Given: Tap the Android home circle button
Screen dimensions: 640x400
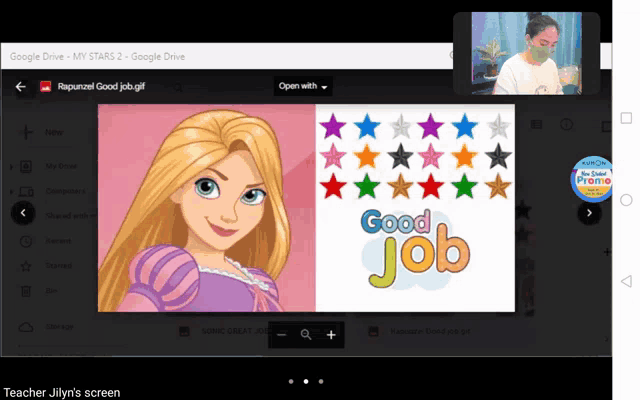Looking at the screenshot, I should (x=626, y=200).
